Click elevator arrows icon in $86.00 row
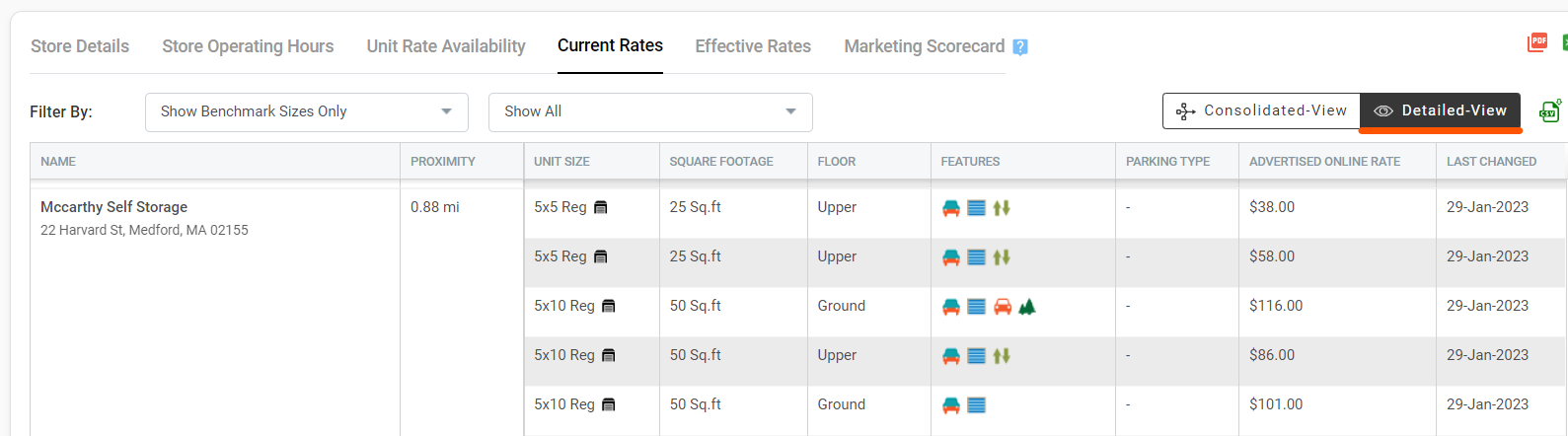 click(x=1002, y=356)
